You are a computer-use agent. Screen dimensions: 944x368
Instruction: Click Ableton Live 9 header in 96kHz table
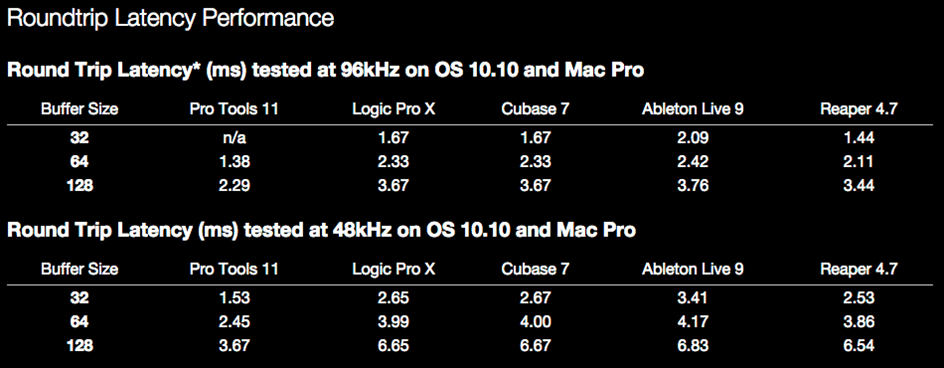click(x=692, y=109)
